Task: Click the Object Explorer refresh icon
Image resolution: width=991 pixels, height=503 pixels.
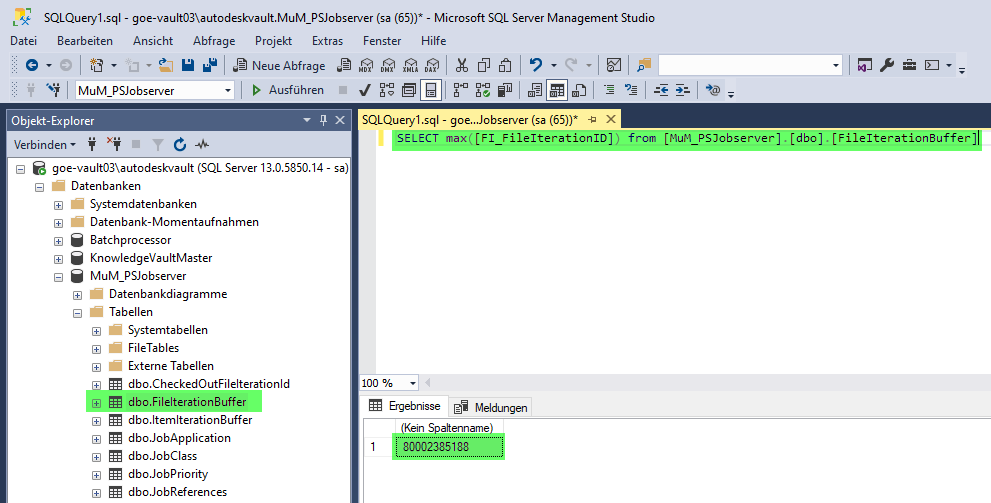Action: [180, 145]
